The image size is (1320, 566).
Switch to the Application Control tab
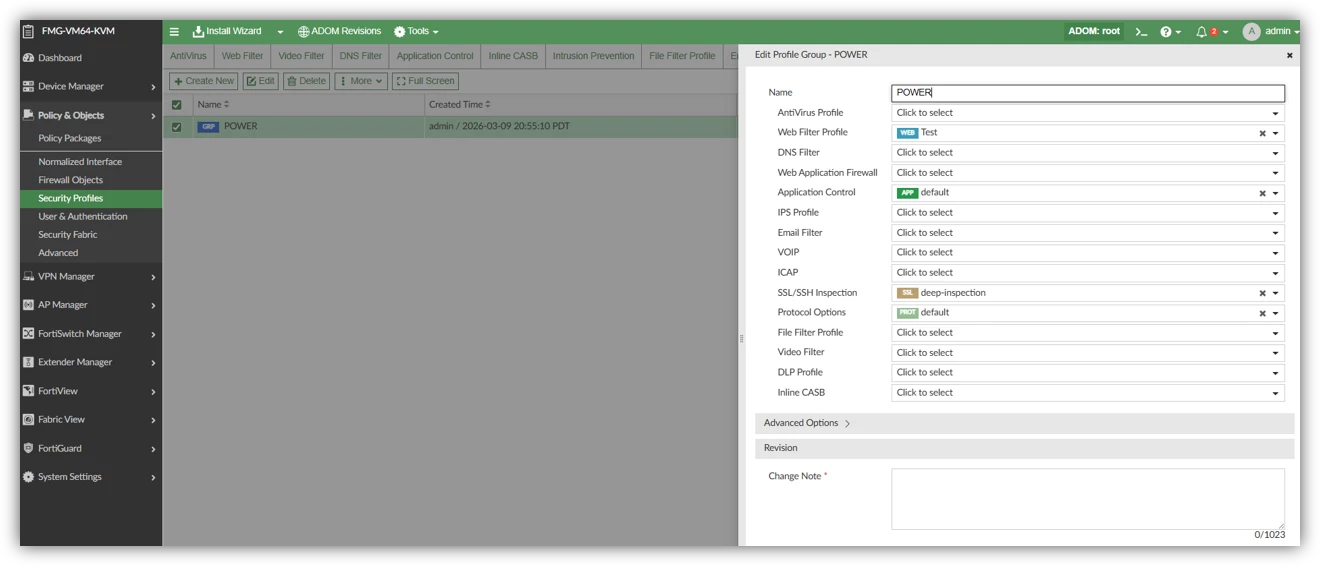tap(435, 56)
